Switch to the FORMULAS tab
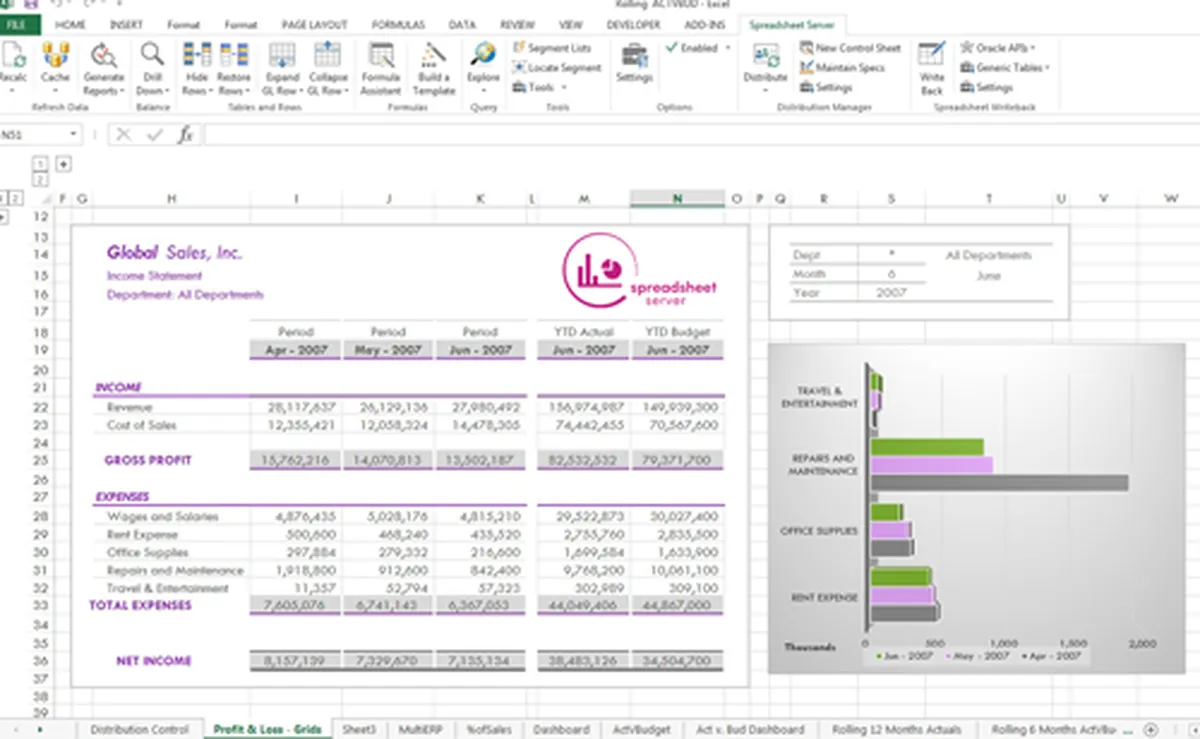Screen dimensions: 1200x739 pyautogui.click(x=398, y=25)
